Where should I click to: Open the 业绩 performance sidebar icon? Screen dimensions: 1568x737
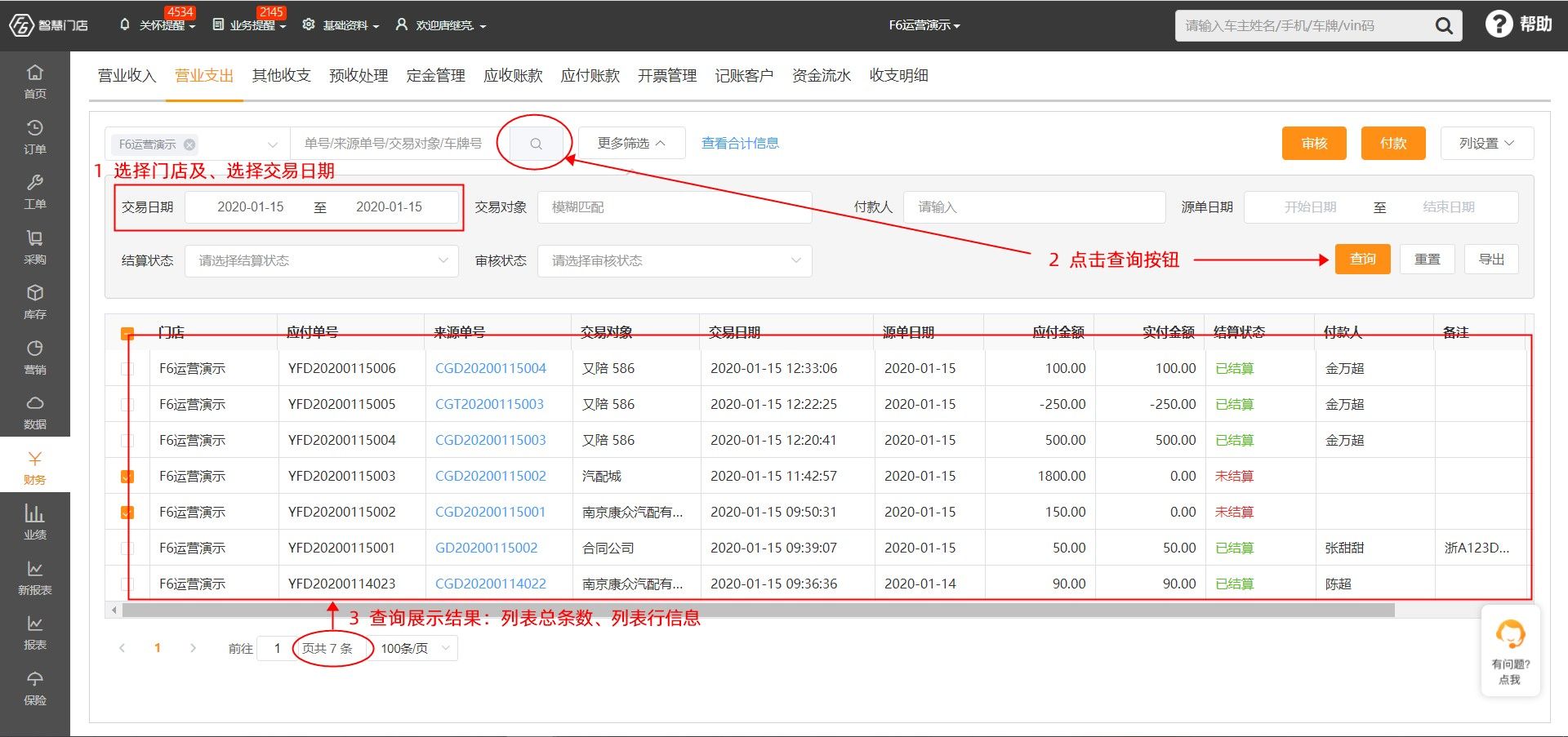coord(35,522)
